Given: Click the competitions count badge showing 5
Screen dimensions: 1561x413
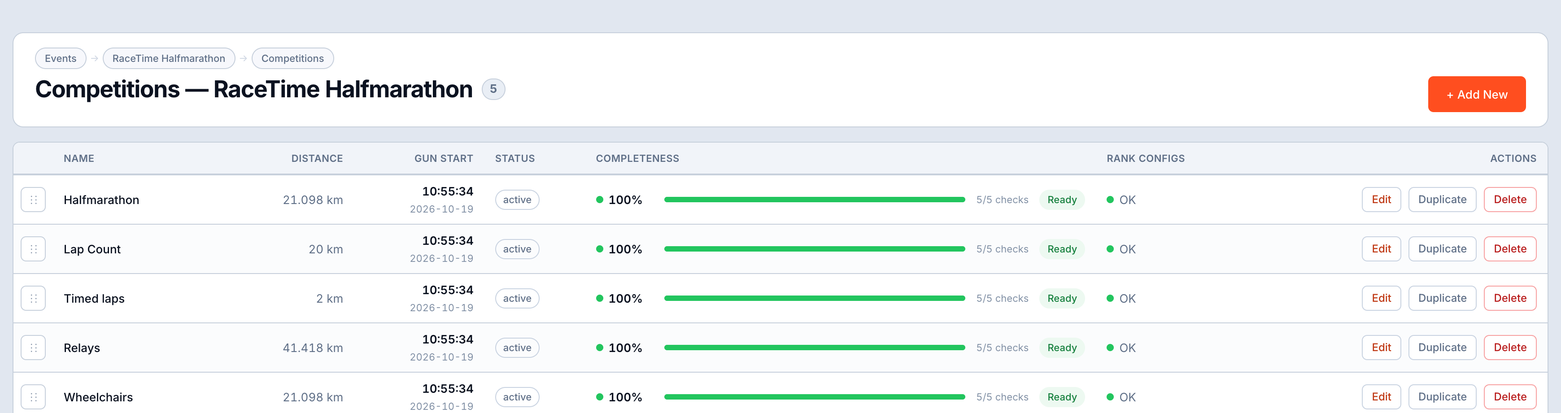Looking at the screenshot, I should [x=493, y=89].
